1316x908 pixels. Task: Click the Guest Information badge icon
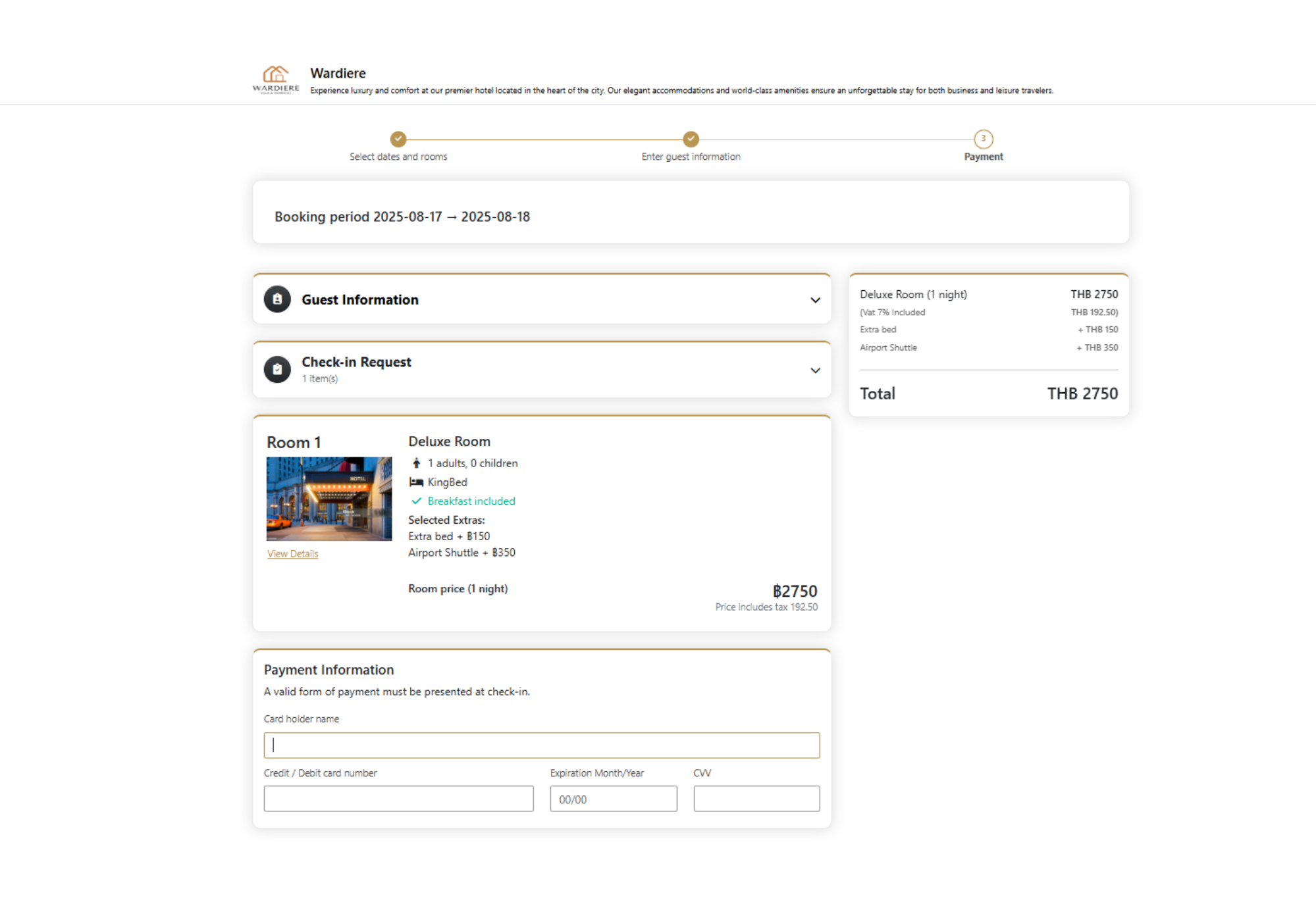click(x=277, y=299)
